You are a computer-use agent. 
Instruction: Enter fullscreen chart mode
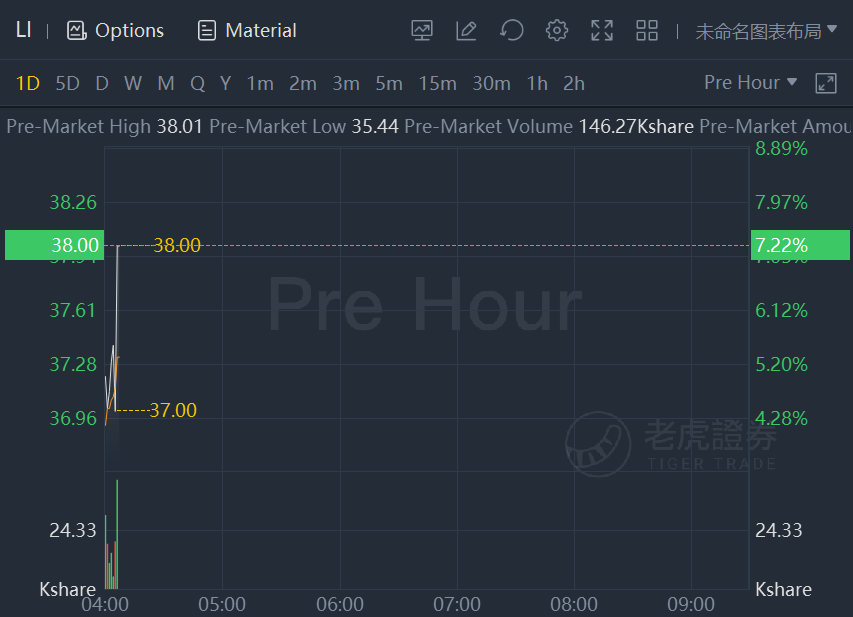pos(602,30)
